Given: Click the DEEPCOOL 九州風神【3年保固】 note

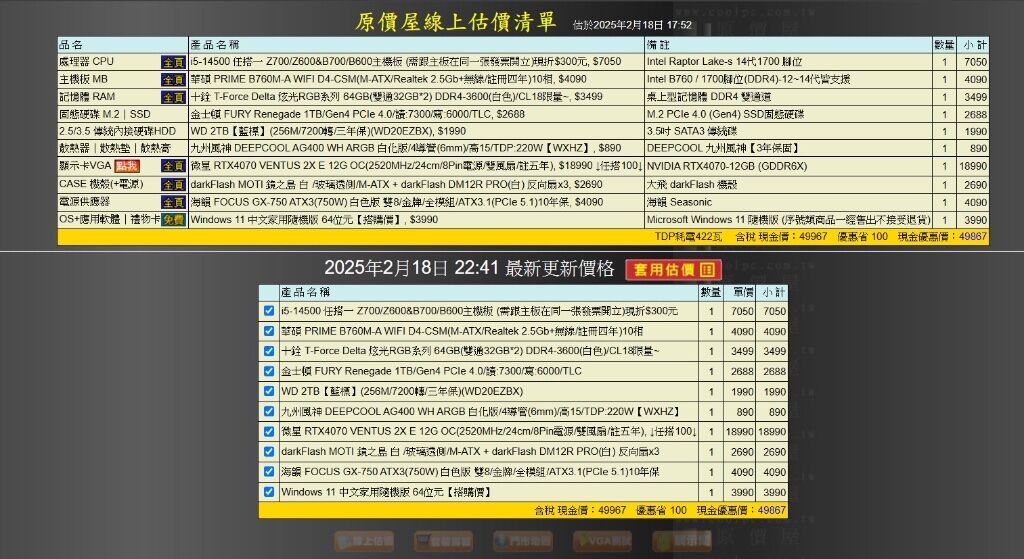Looking at the screenshot, I should [x=723, y=148].
